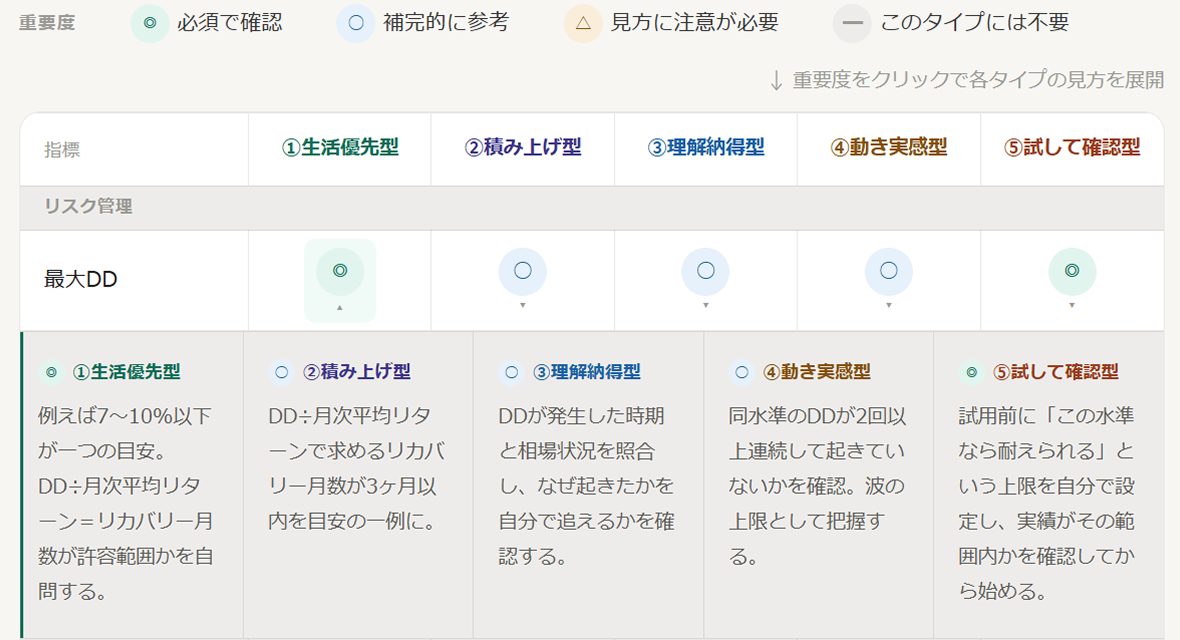
Task: Click the ③理解納得型 detail panel heading
Action: pyautogui.click(x=587, y=372)
